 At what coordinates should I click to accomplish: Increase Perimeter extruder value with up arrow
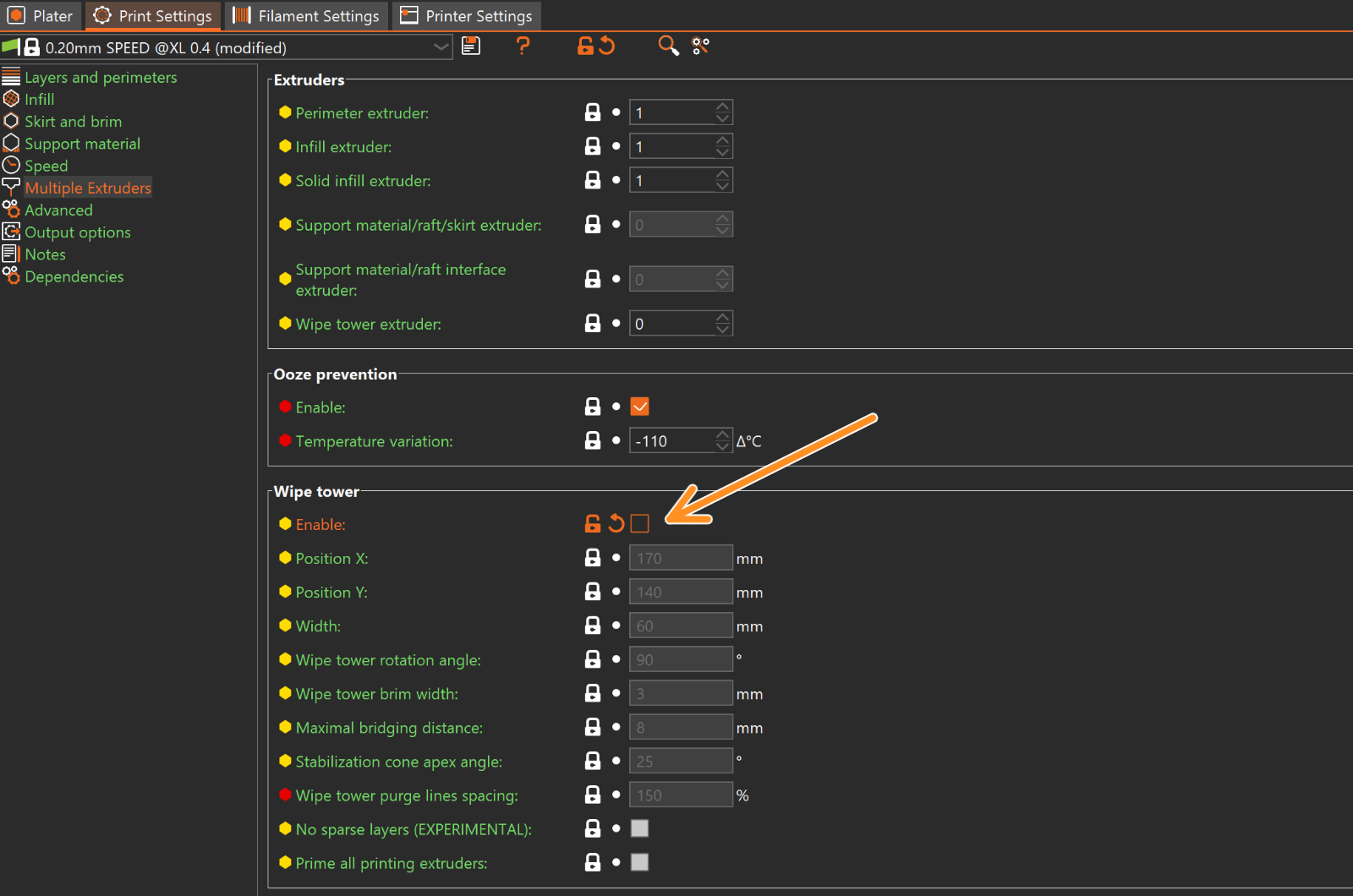click(722, 107)
